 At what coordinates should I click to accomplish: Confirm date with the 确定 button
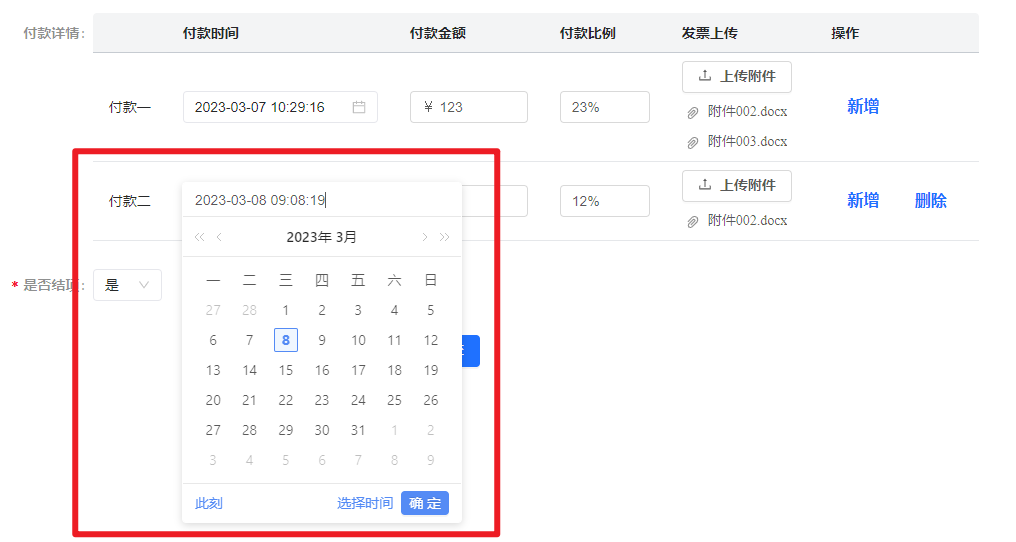[x=425, y=503]
